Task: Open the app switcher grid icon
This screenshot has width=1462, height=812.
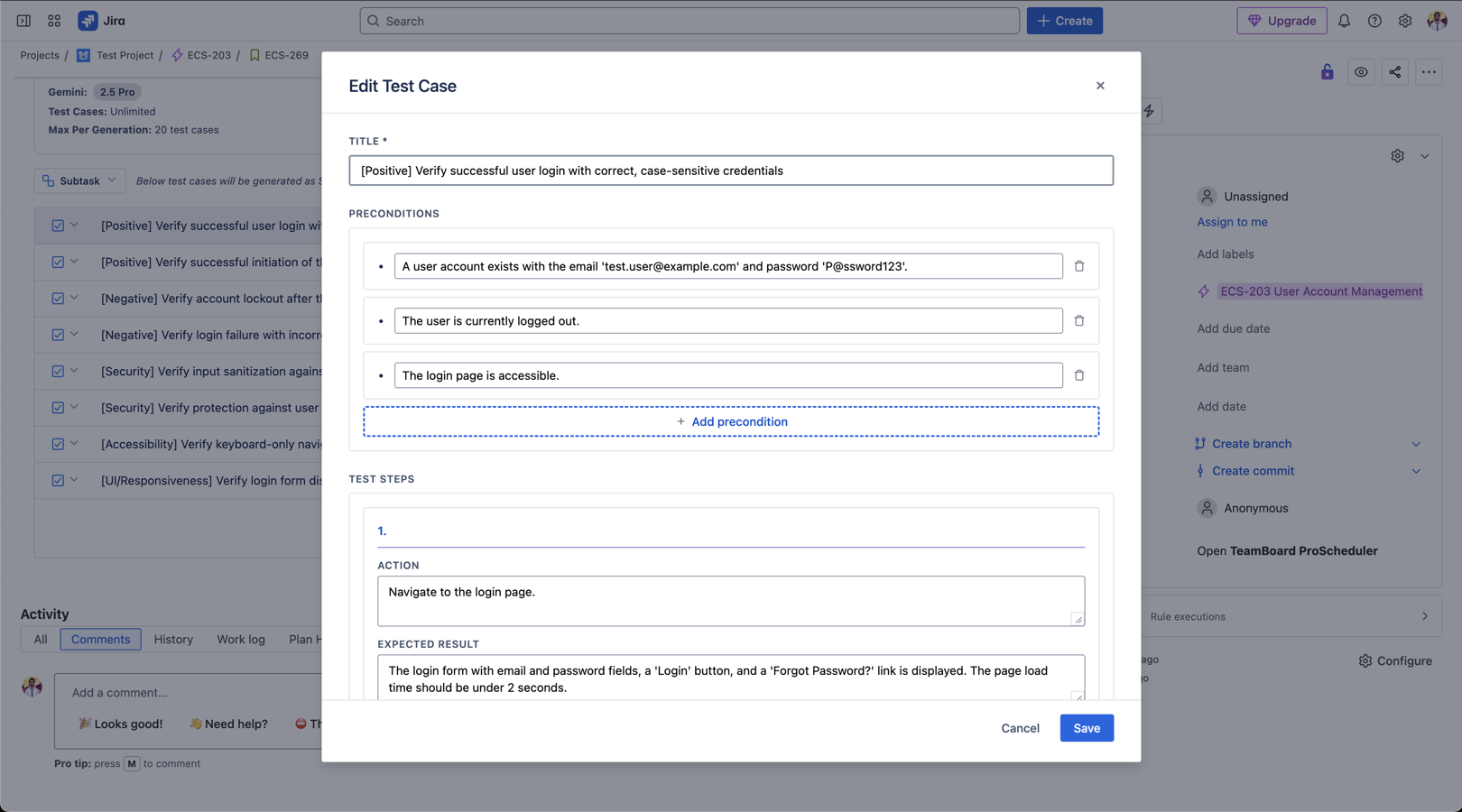Action: tap(54, 21)
